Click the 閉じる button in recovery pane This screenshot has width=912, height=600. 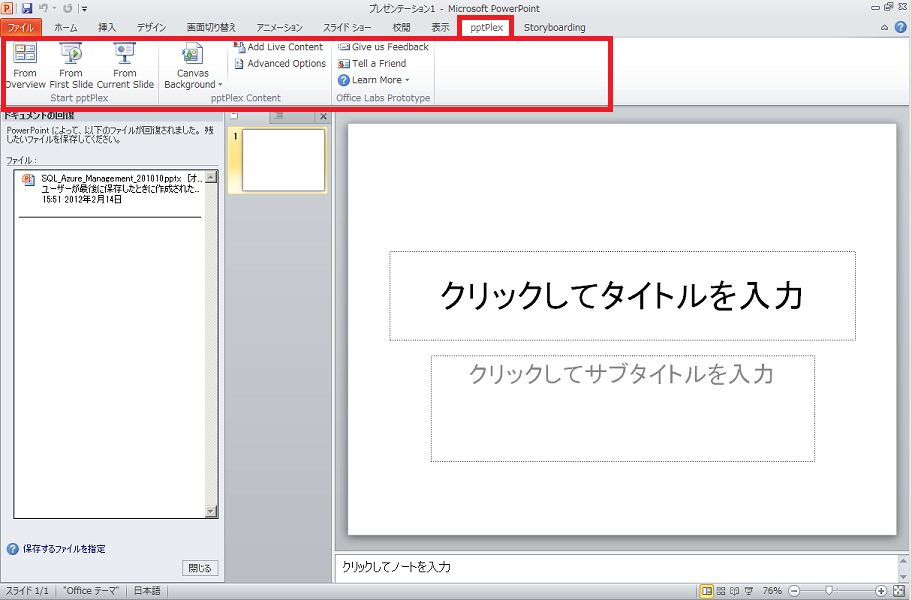click(200, 568)
